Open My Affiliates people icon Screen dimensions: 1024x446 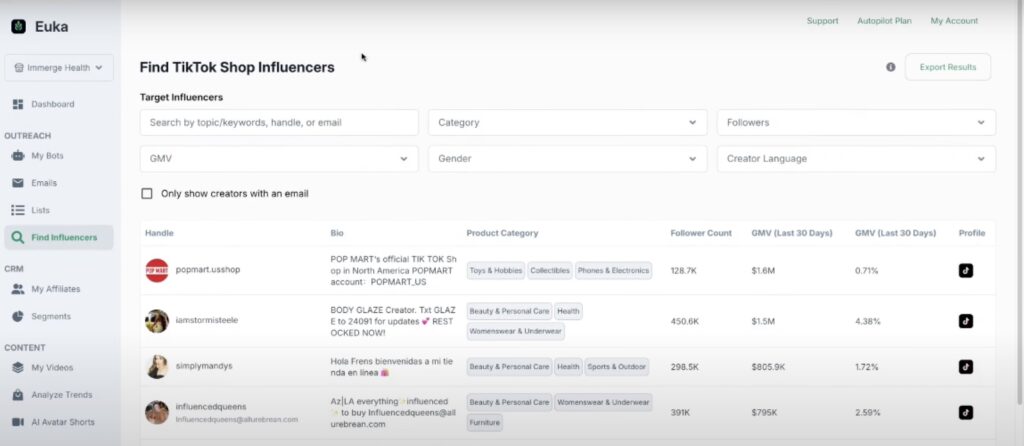coord(18,289)
